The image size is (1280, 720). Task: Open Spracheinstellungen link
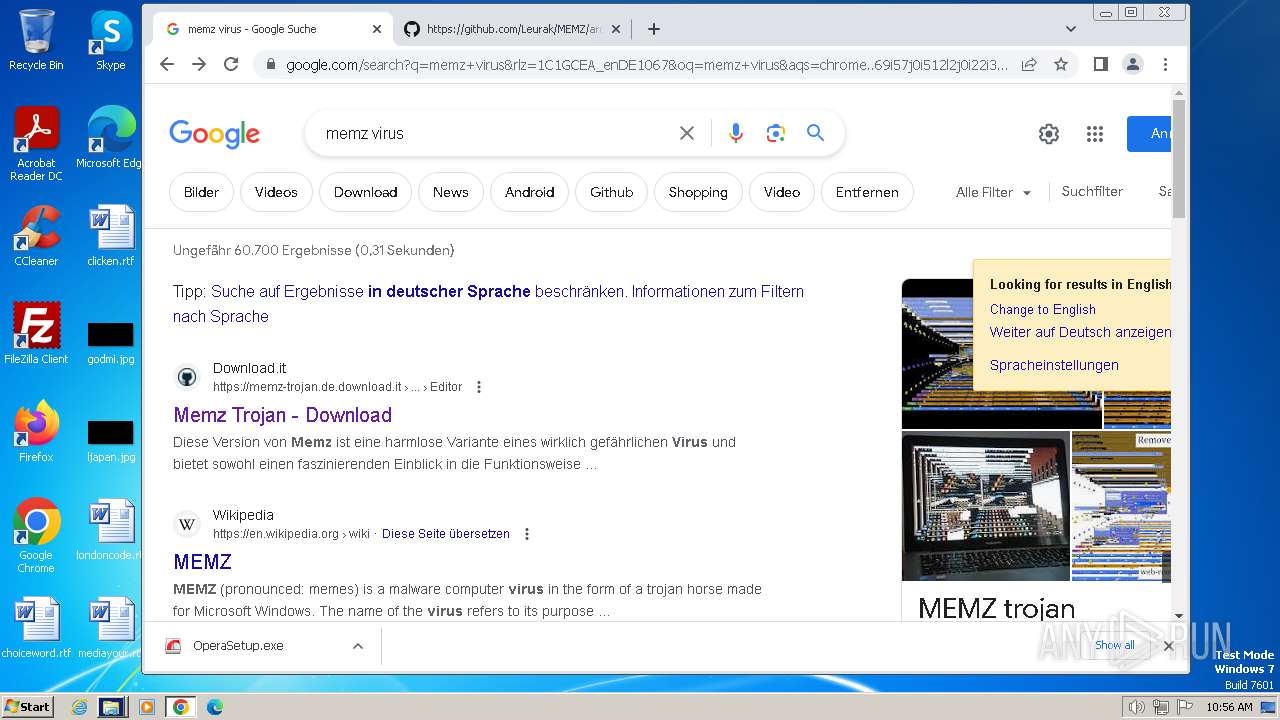click(1054, 365)
